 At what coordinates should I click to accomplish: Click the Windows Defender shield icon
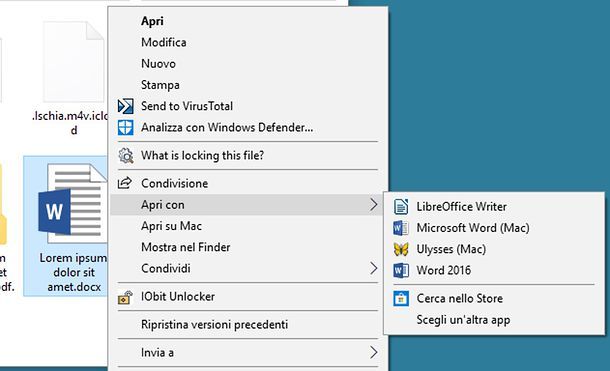pyautogui.click(x=125, y=127)
